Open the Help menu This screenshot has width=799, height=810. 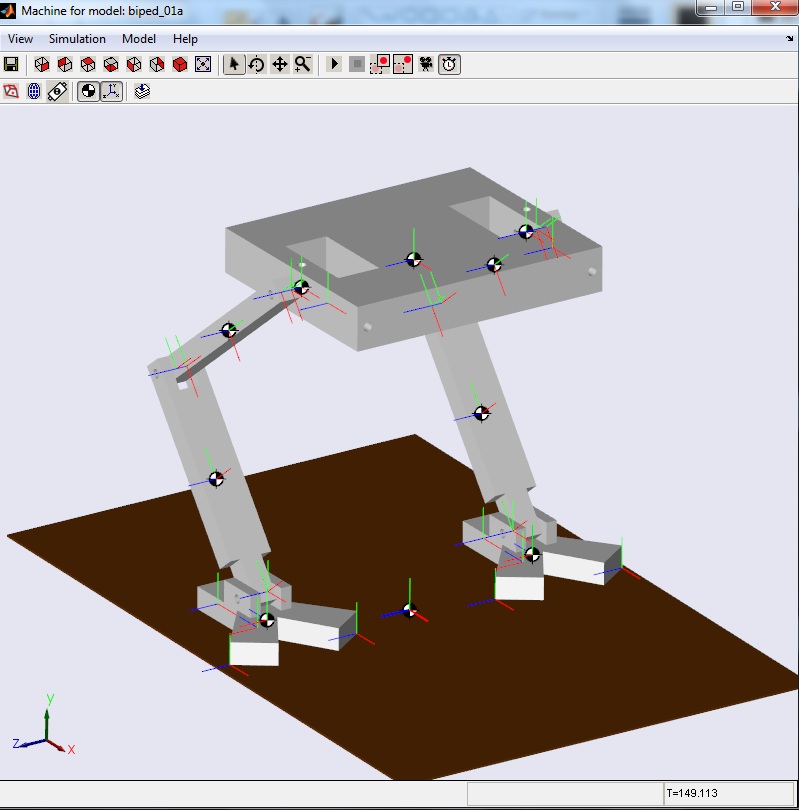[185, 39]
